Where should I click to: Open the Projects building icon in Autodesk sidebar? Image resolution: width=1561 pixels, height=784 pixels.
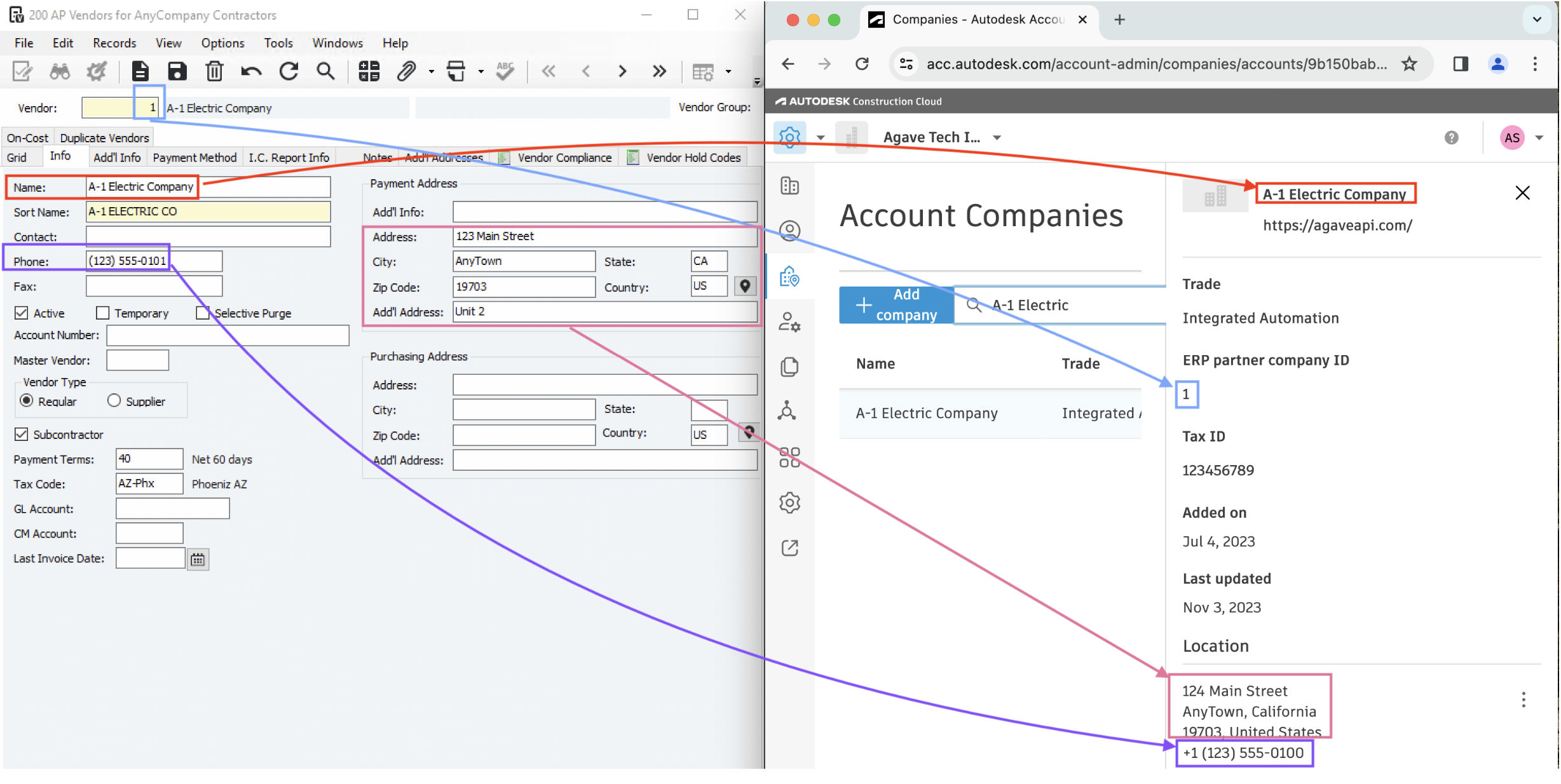point(789,186)
